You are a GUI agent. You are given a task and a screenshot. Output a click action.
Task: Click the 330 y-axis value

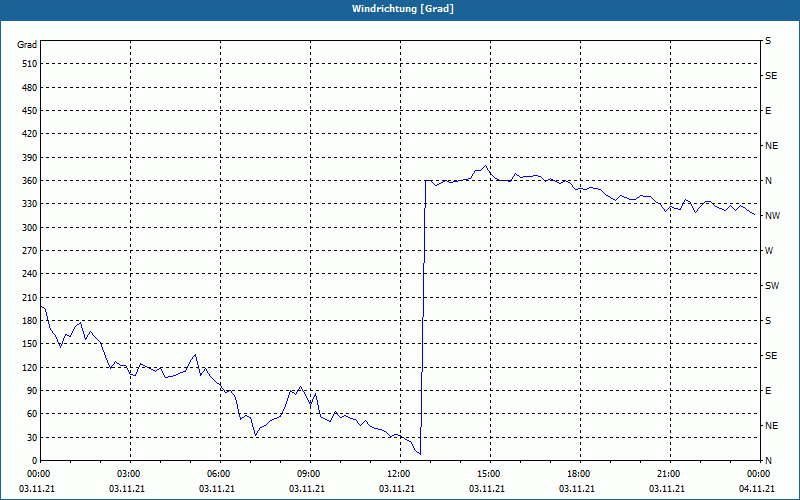click(30, 204)
